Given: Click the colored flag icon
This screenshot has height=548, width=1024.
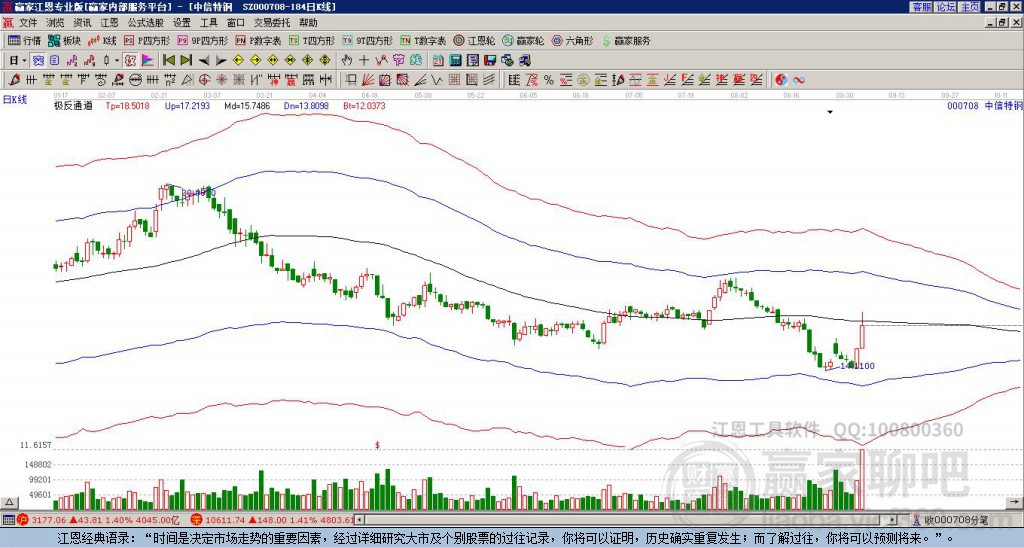Looking at the screenshot, I should [148, 61].
